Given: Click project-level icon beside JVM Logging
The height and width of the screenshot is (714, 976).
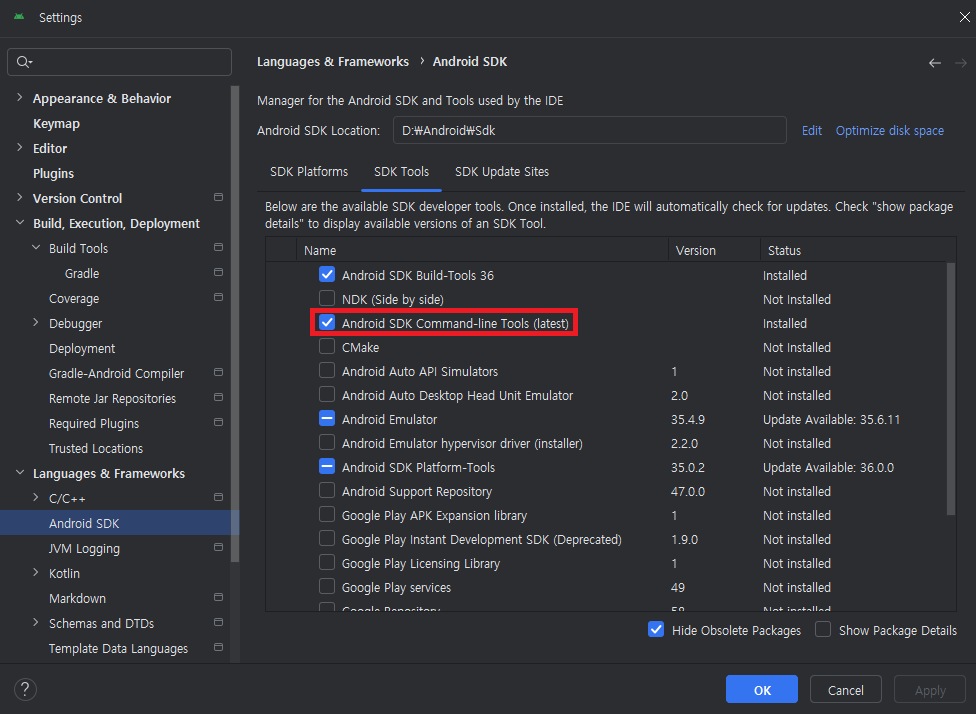Looking at the screenshot, I should [x=218, y=547].
